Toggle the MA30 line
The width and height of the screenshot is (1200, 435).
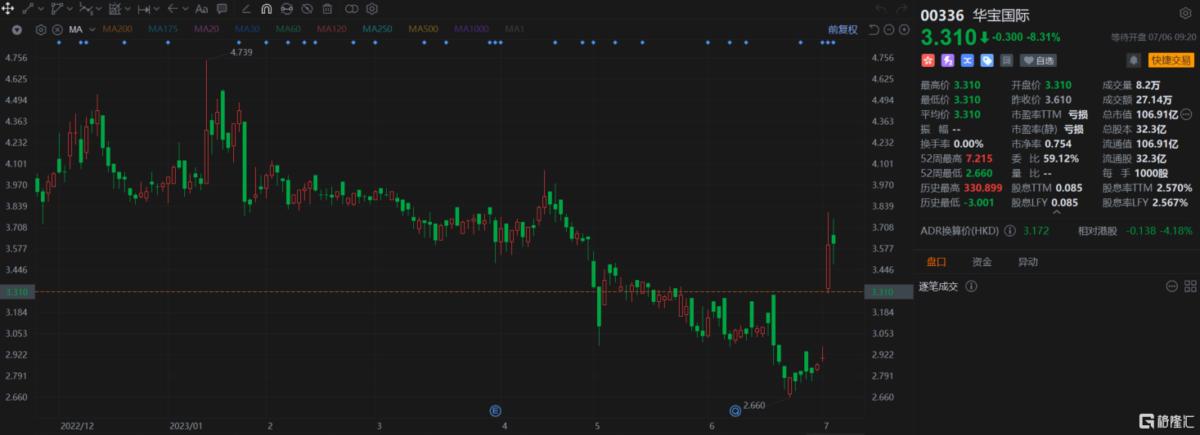coord(247,30)
